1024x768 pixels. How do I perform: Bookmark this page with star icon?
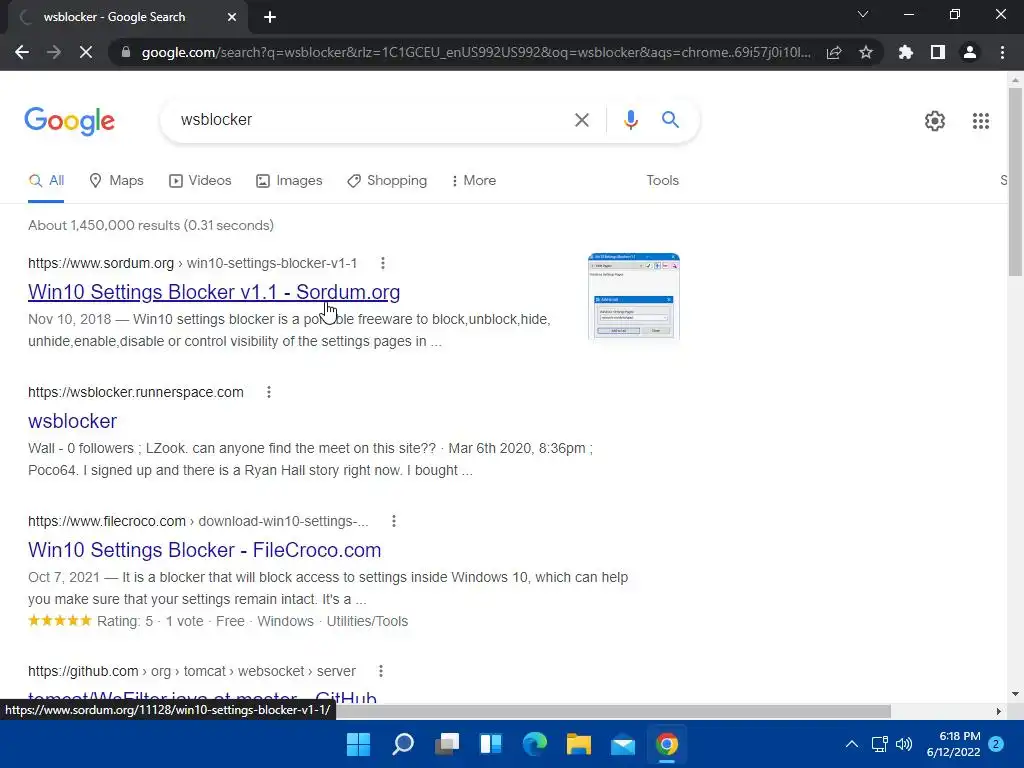click(x=866, y=52)
